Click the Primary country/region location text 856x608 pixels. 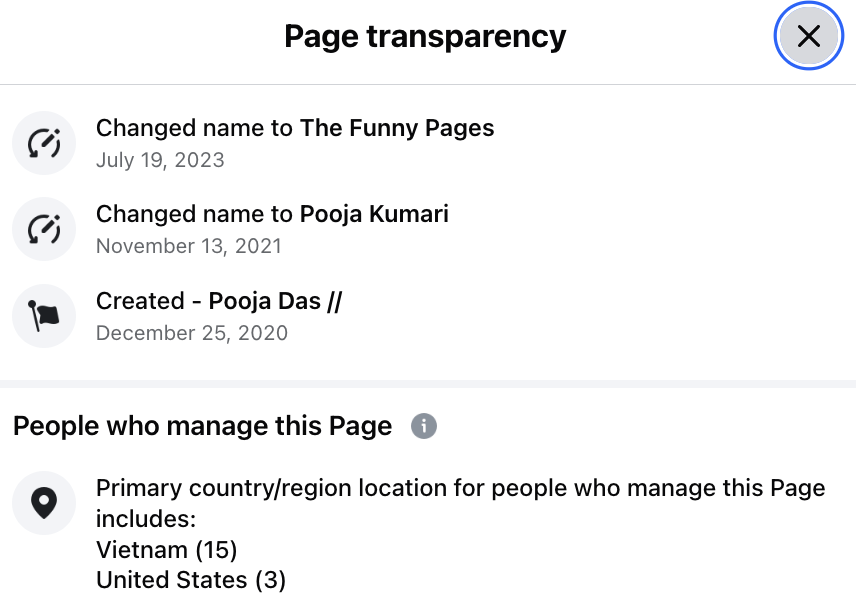pyautogui.click(x=460, y=489)
